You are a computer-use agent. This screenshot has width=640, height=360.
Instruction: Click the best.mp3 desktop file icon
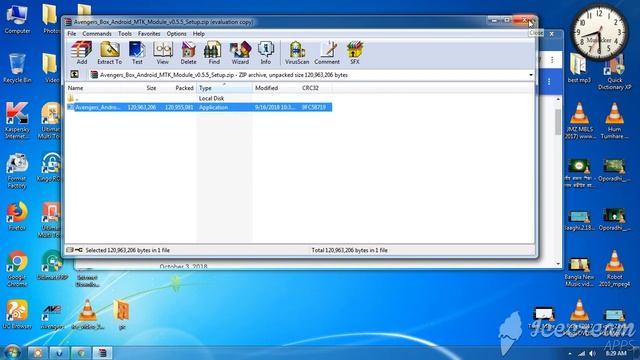point(579,69)
